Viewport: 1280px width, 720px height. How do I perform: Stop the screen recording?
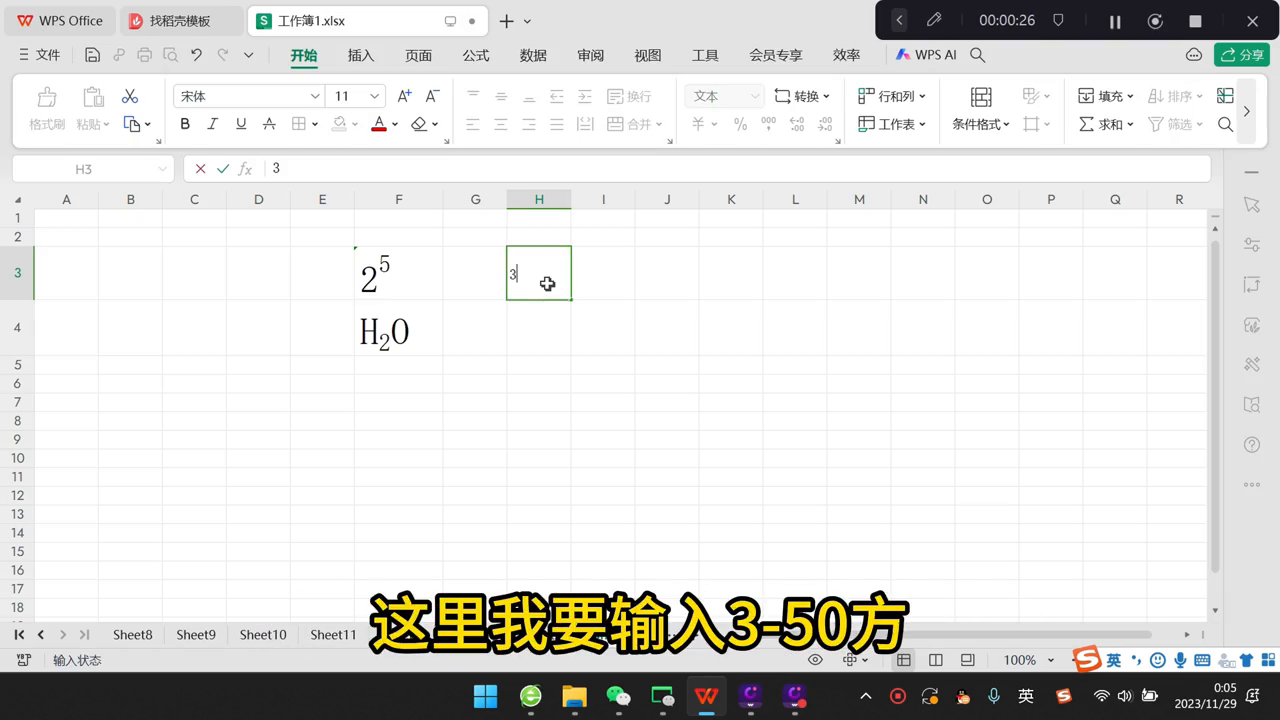1195,21
